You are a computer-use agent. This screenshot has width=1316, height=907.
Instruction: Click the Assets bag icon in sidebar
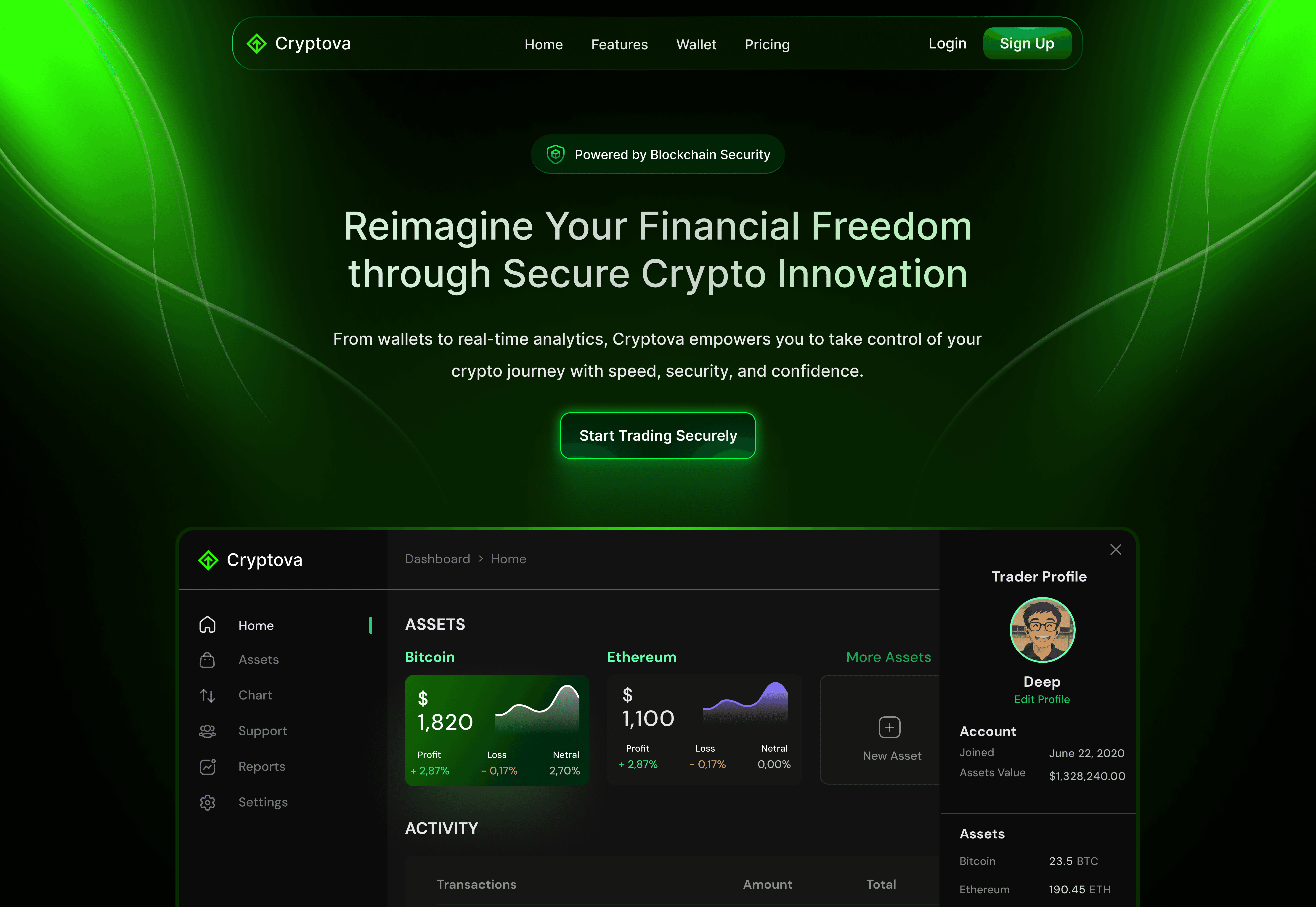click(x=207, y=660)
